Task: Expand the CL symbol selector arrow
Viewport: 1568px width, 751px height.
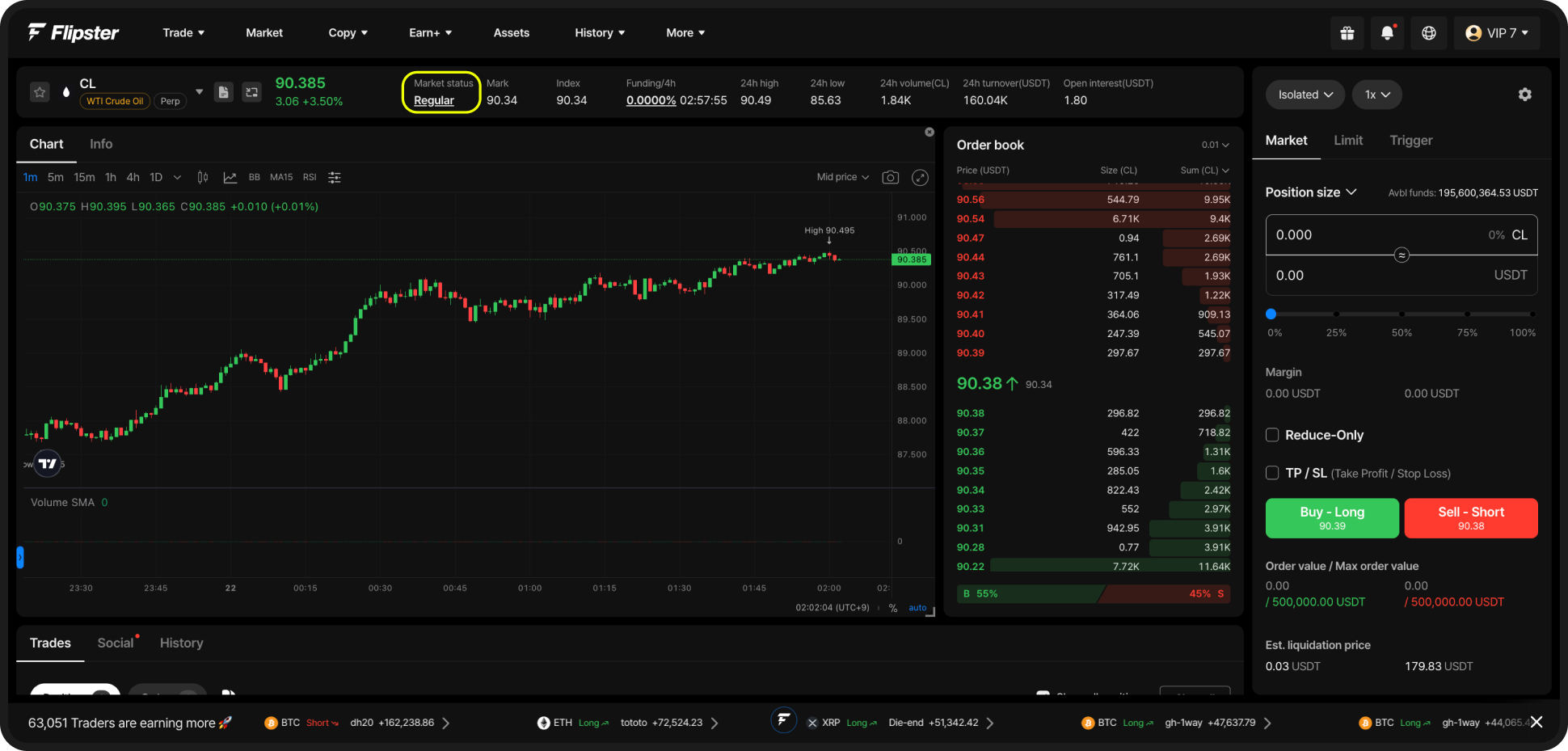Action: (x=199, y=91)
